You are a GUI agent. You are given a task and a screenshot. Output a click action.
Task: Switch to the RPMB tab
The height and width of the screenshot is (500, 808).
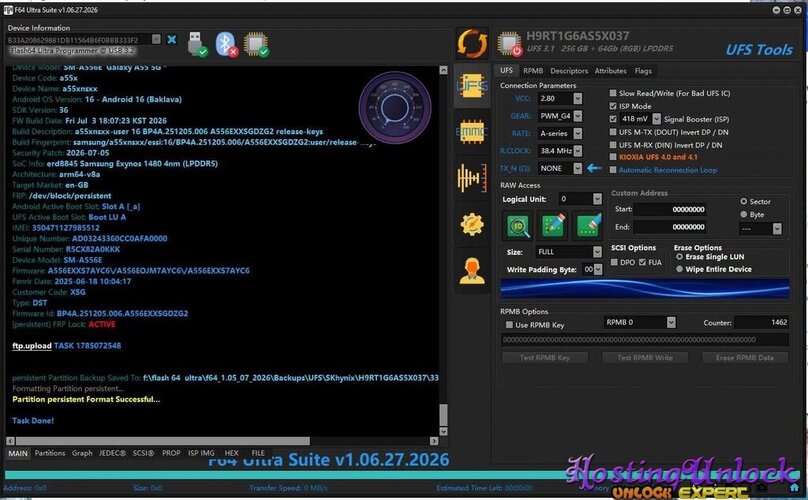[x=533, y=71]
